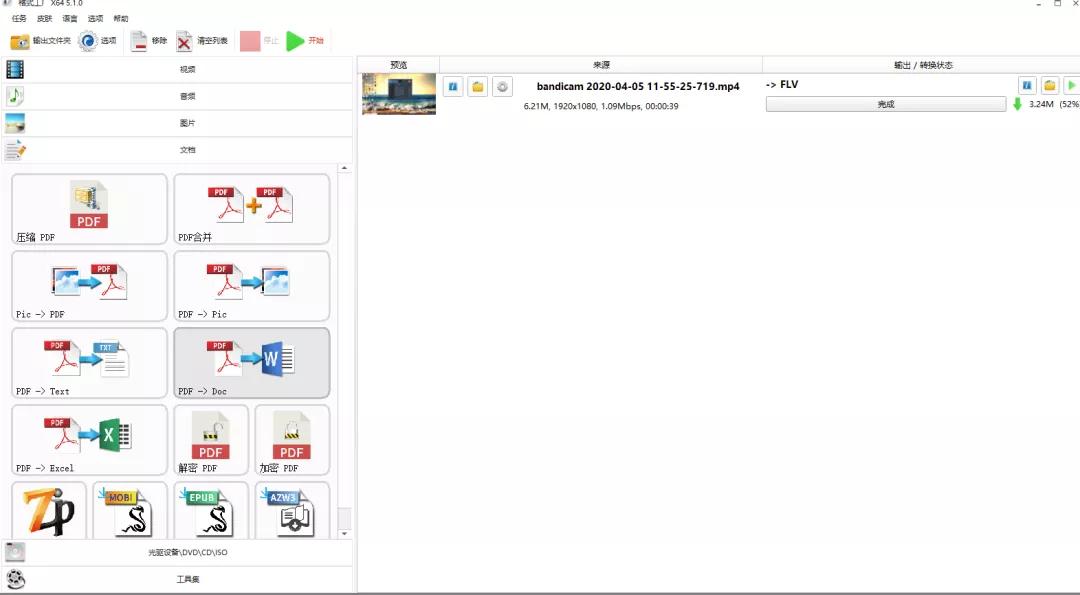Expand the 音频 audio category panel
This screenshot has height=595, width=1080.
(x=178, y=96)
